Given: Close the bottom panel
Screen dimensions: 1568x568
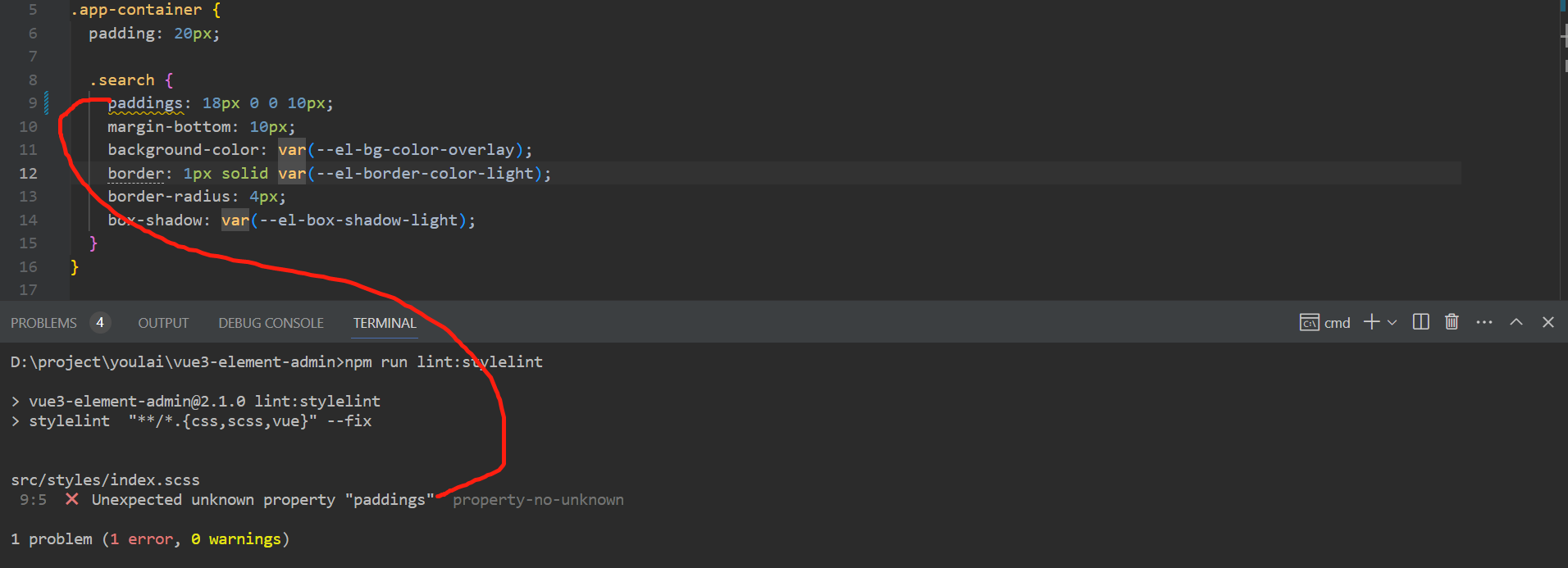Looking at the screenshot, I should point(1548,322).
